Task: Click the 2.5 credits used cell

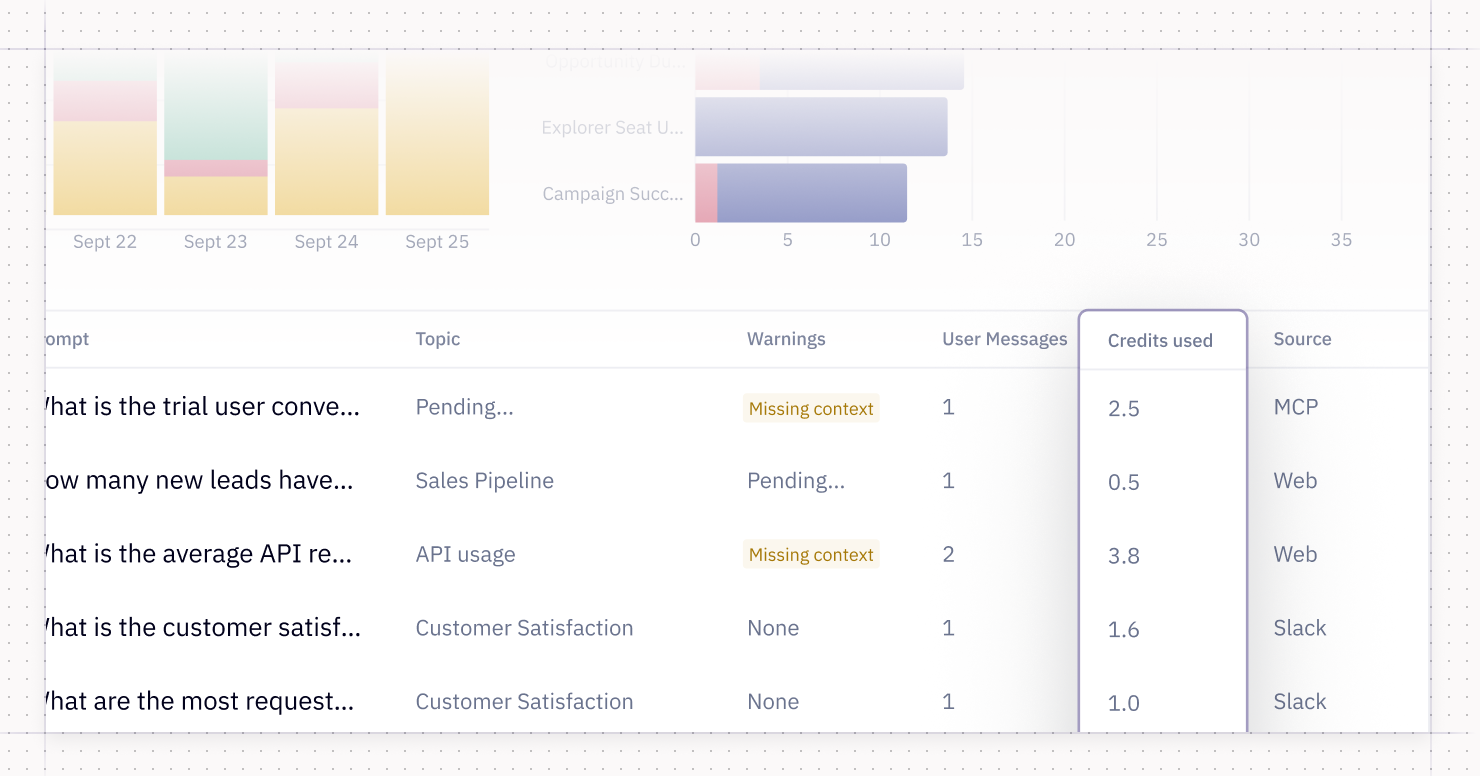Action: (1124, 409)
